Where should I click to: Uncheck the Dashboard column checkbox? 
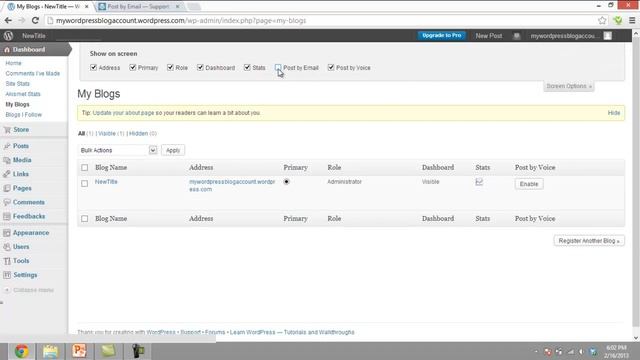tap(200, 68)
